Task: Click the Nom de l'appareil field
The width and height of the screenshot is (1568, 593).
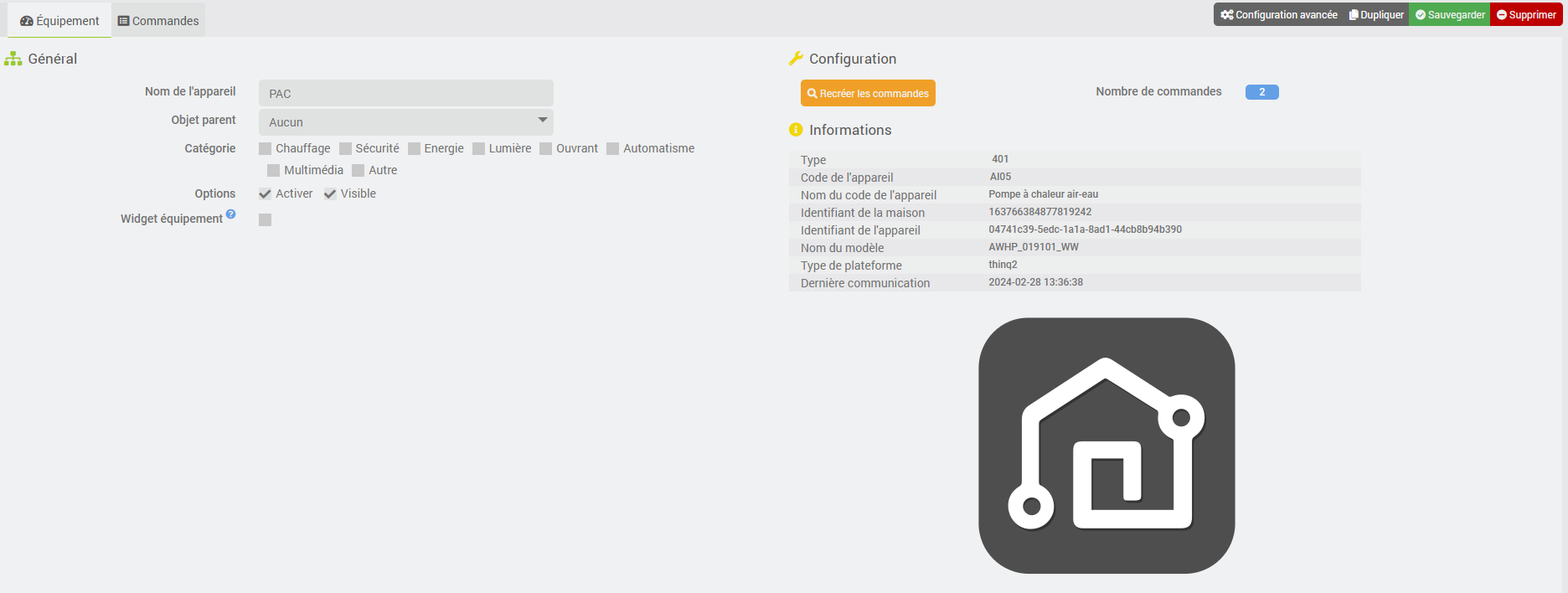Action: coord(406,93)
